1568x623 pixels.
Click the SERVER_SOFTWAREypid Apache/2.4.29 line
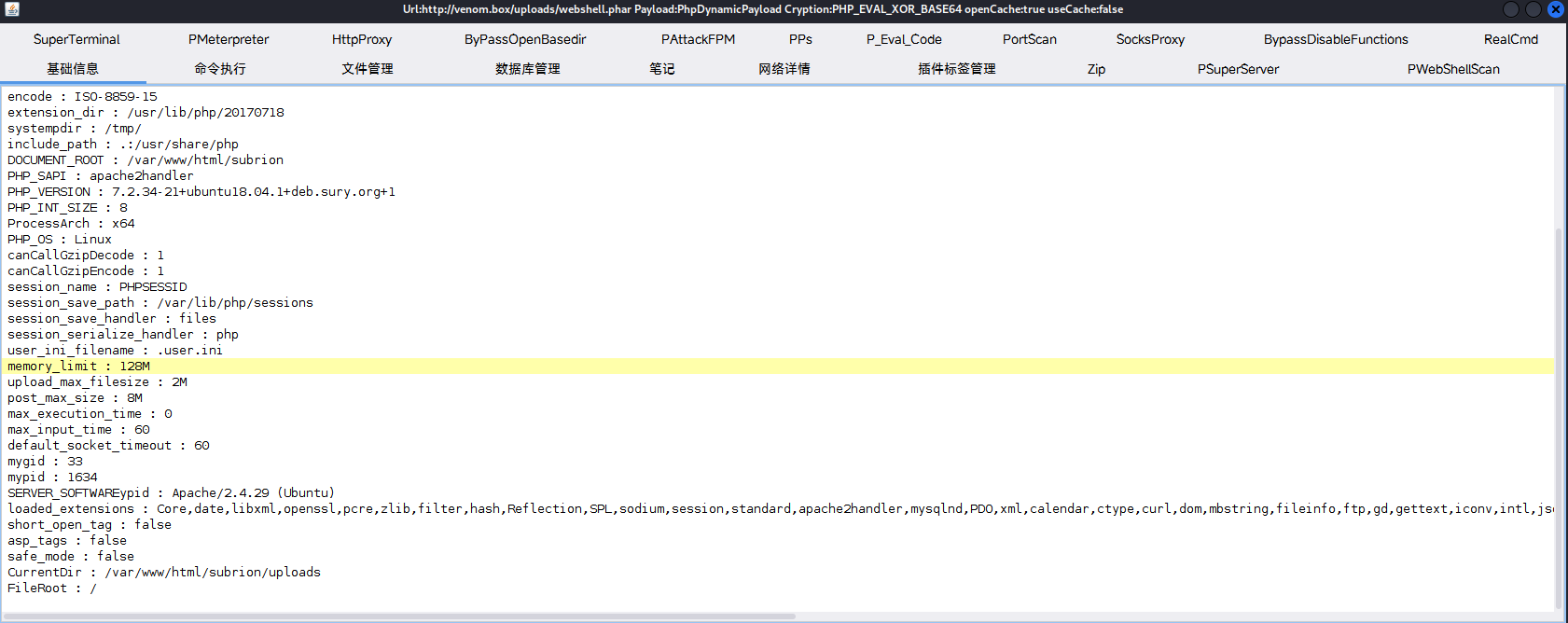coord(172,493)
